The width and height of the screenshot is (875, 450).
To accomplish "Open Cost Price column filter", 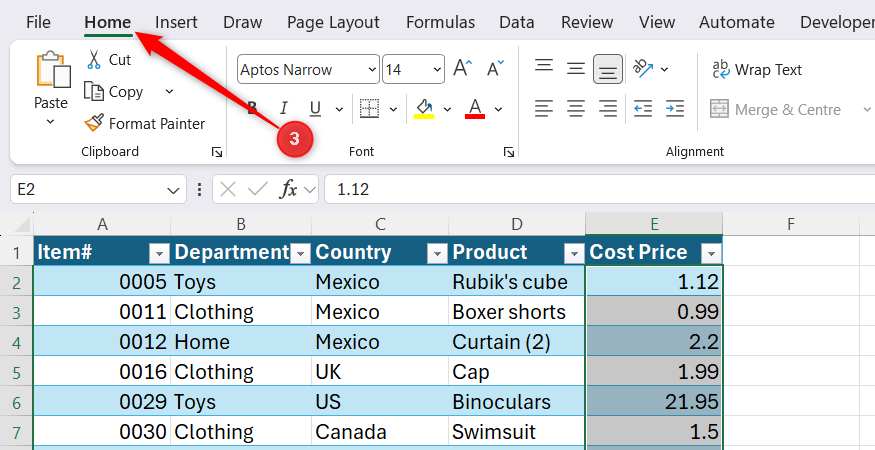I will click(711, 254).
